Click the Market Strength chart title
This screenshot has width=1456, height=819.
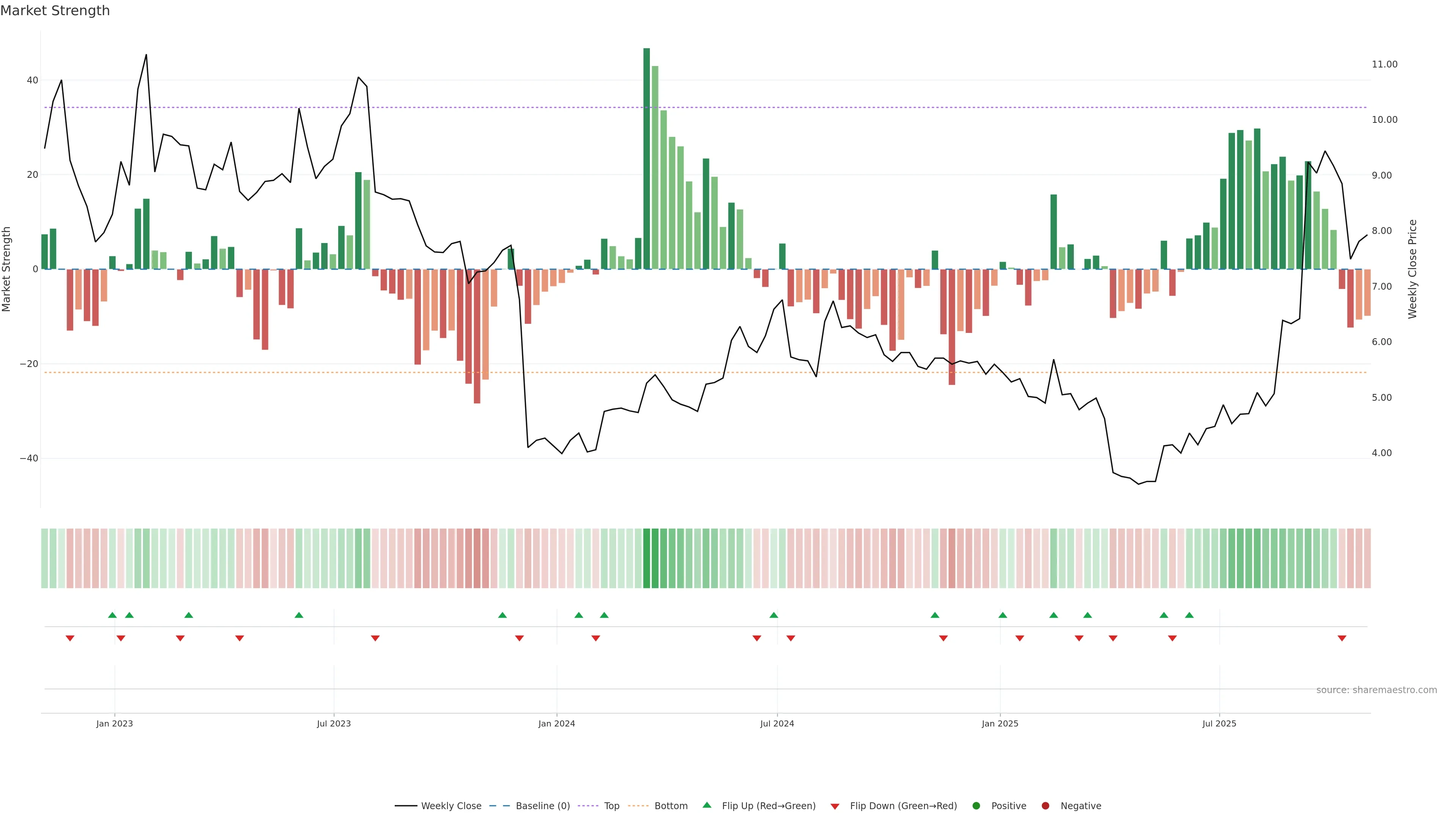coord(55,11)
